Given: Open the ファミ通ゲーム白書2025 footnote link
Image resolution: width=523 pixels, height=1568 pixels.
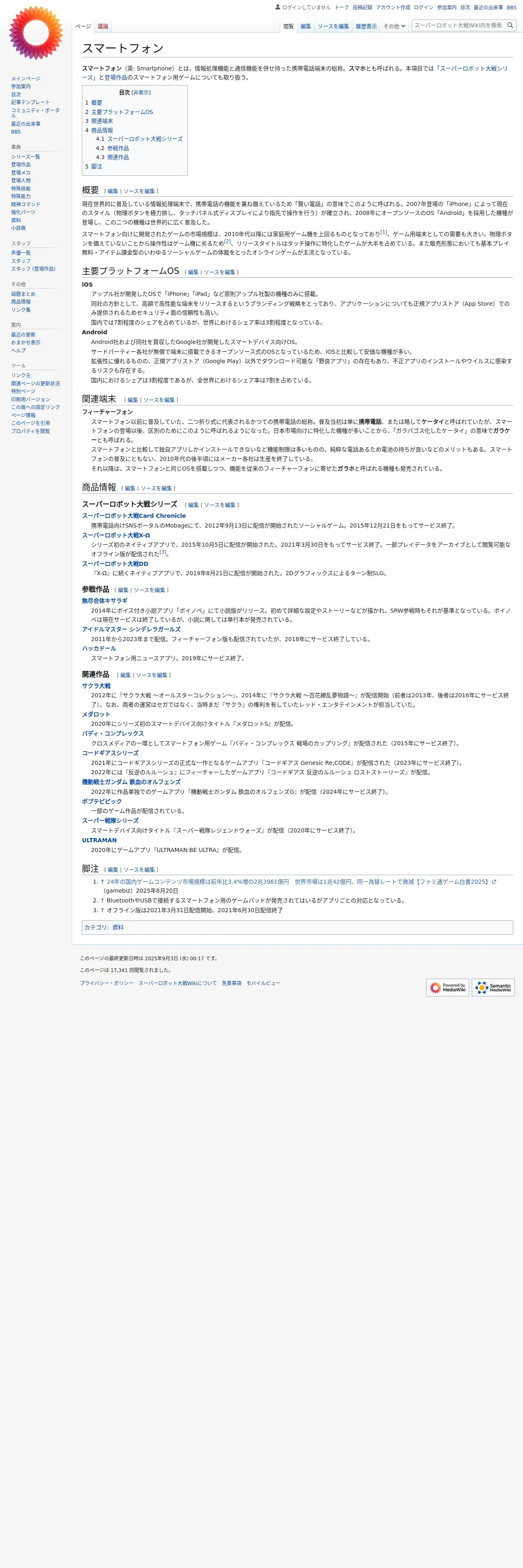Looking at the screenshot, I should pos(298,881).
